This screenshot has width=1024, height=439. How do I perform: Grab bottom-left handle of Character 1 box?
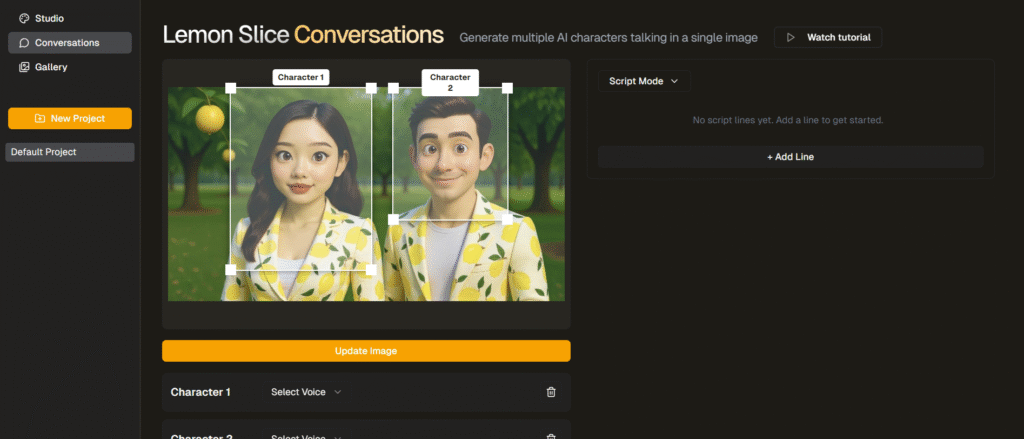[x=231, y=270]
